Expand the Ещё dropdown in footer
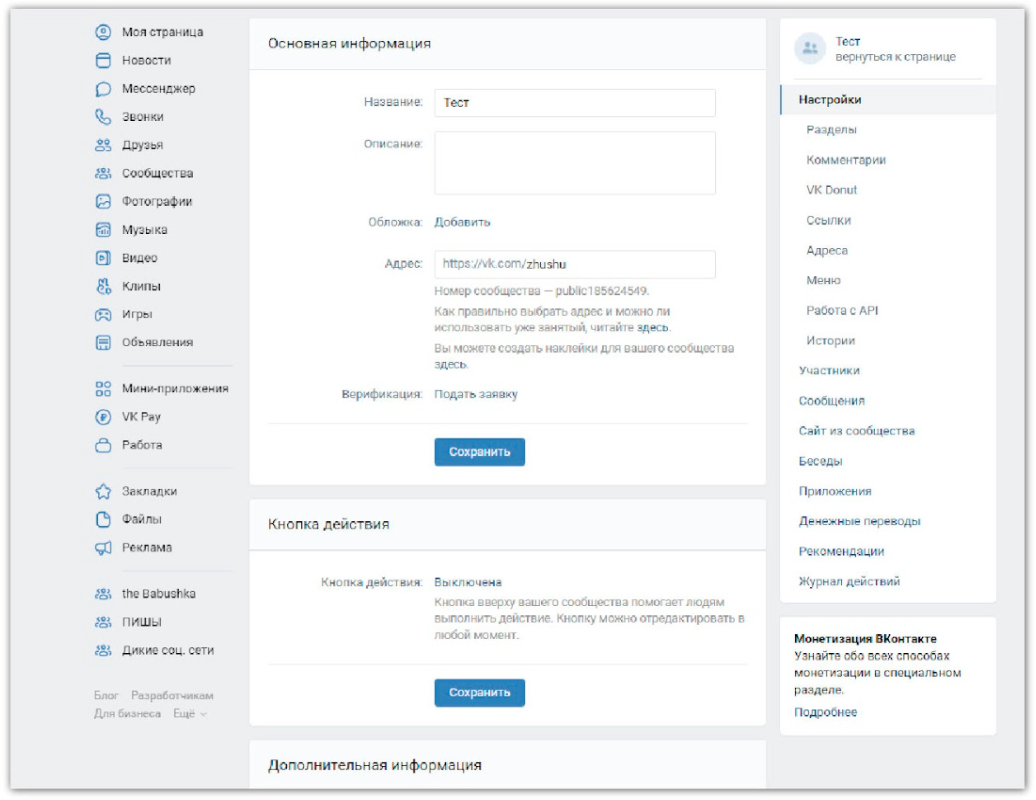Viewport: 1036px width, 800px height. point(189,714)
